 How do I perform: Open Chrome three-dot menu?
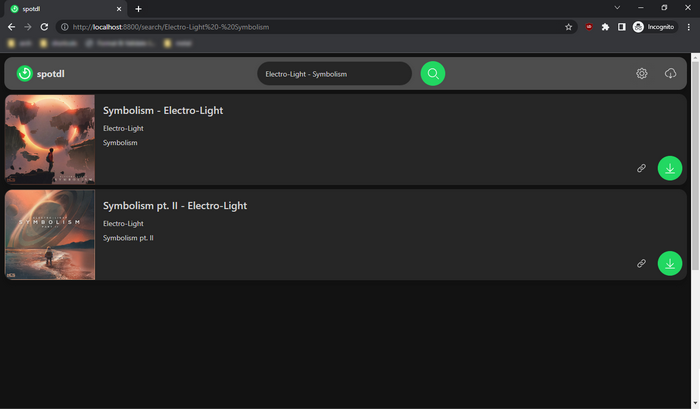coord(689,27)
